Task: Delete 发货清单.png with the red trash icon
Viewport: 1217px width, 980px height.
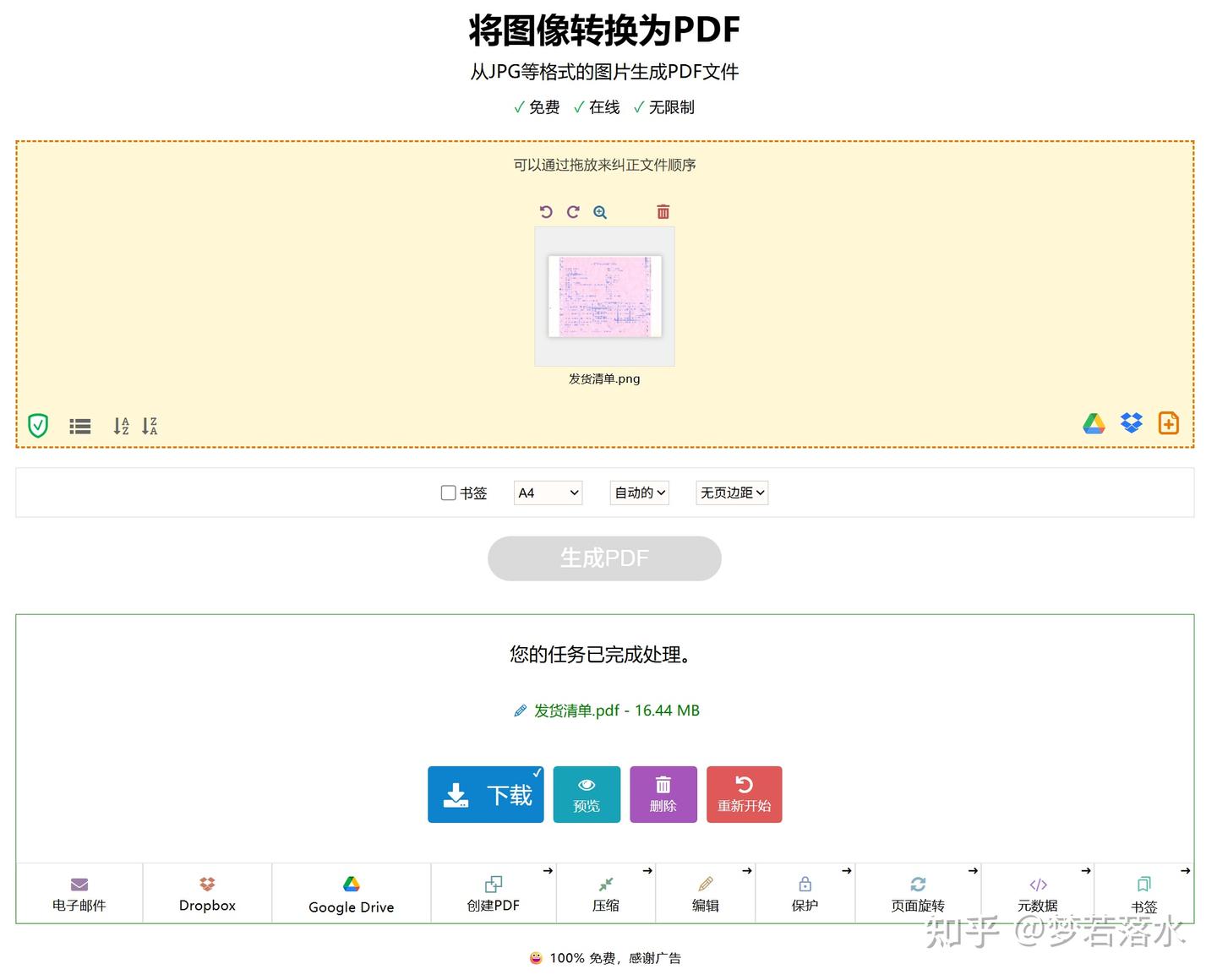Action: pyautogui.click(x=663, y=212)
